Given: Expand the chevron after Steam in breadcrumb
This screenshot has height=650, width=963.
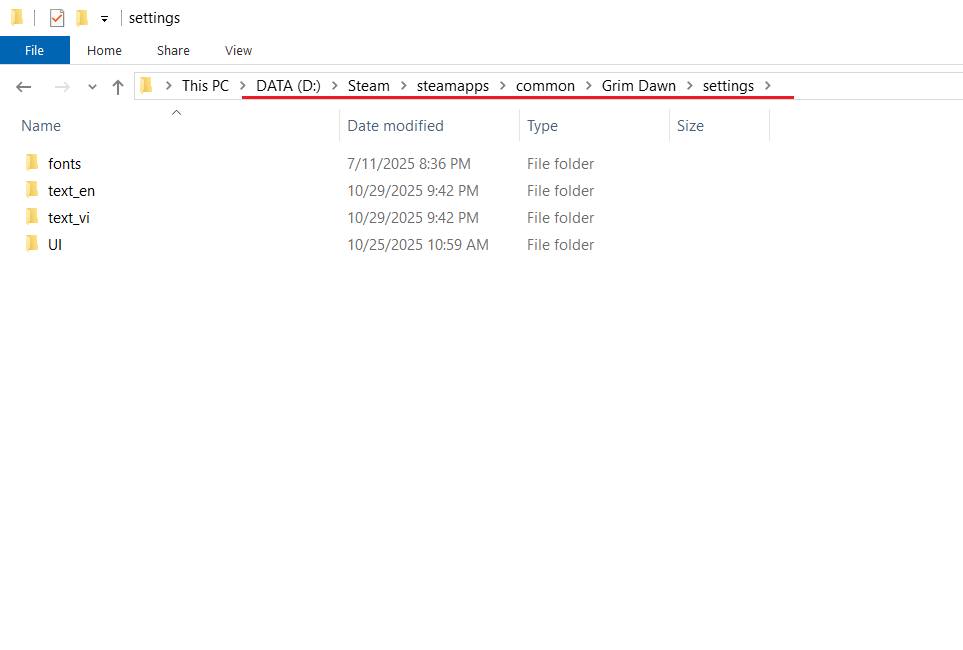Looking at the screenshot, I should (x=403, y=86).
